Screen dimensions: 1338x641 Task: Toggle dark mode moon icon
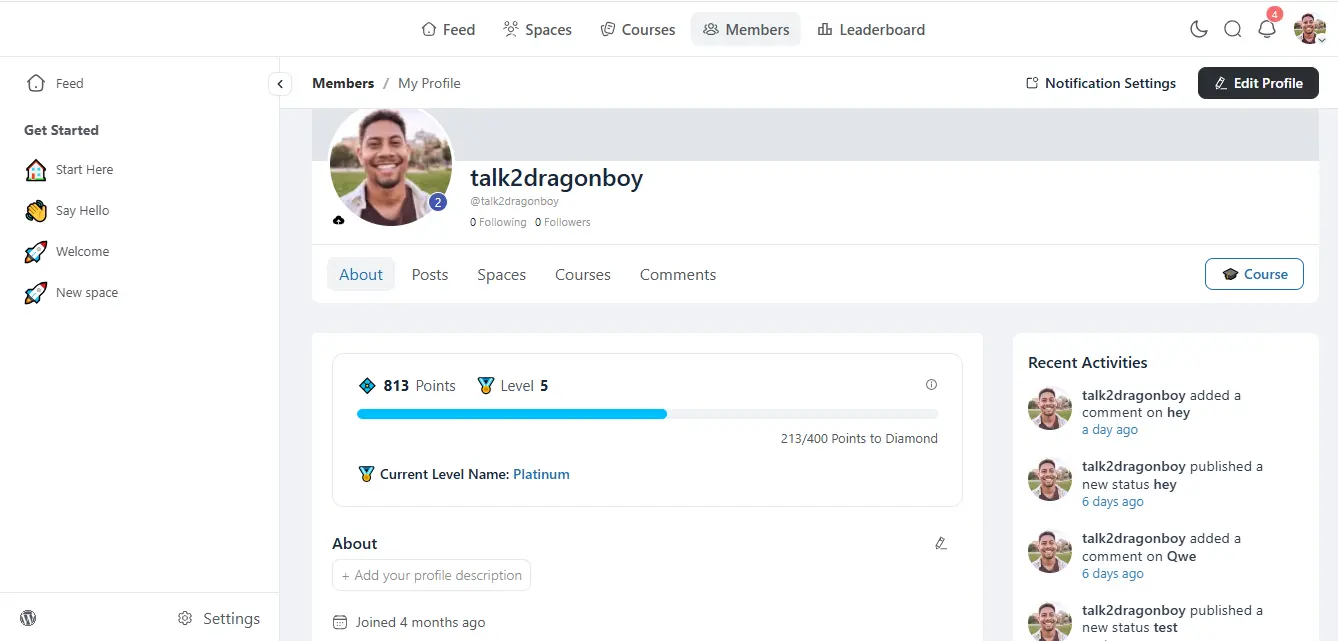tap(1199, 29)
